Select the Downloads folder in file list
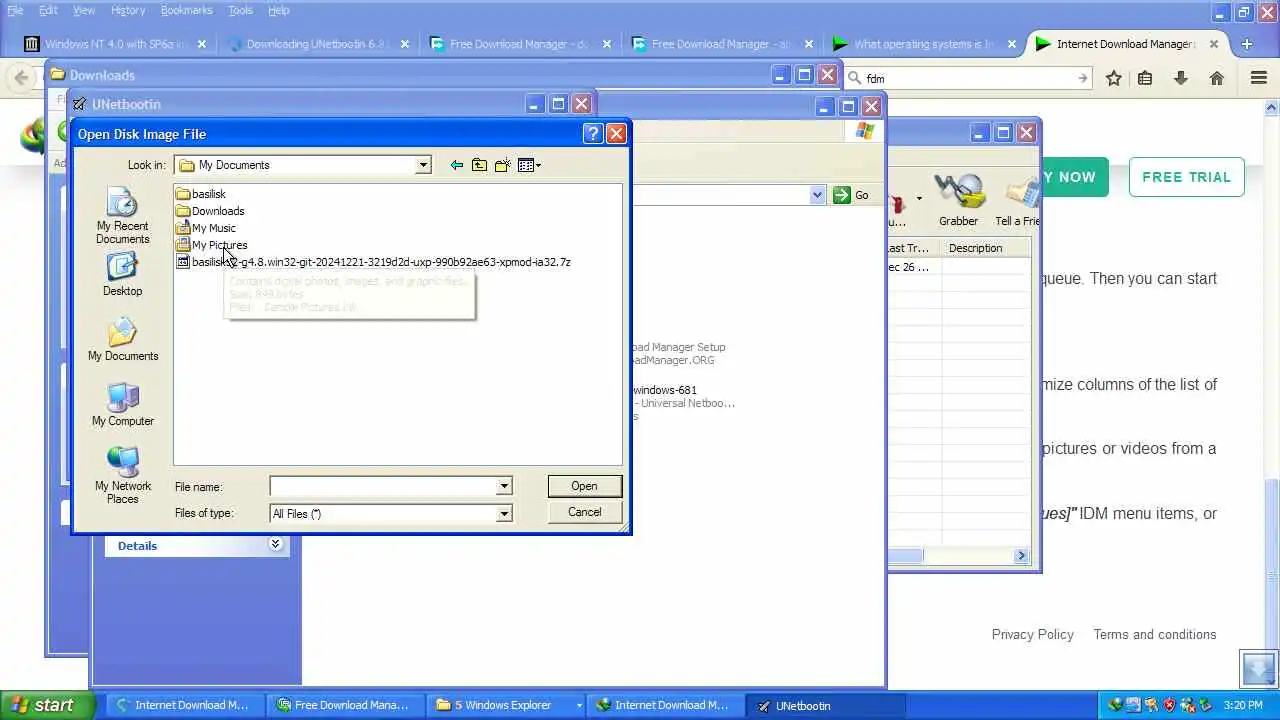Screen dimensions: 1280x720 click(x=210, y=211)
